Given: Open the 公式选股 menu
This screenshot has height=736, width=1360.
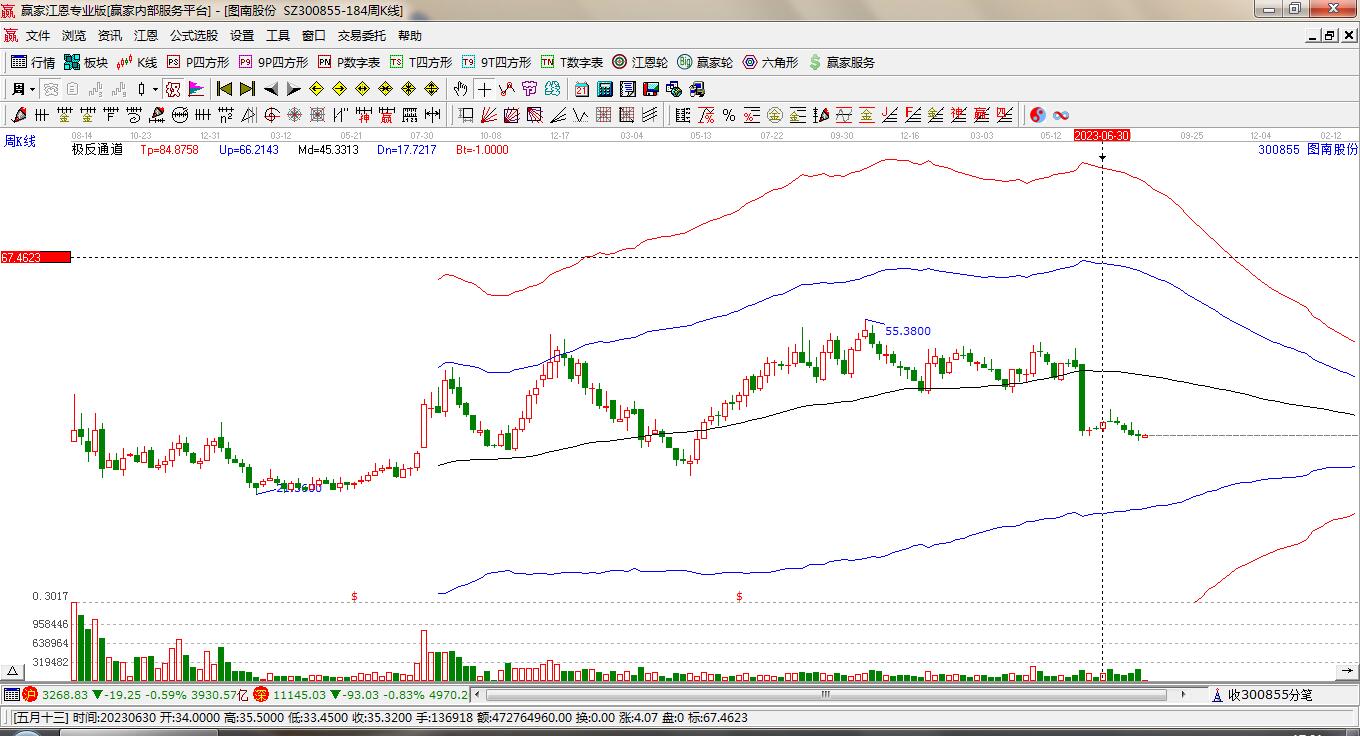Looking at the screenshot, I should [x=193, y=36].
